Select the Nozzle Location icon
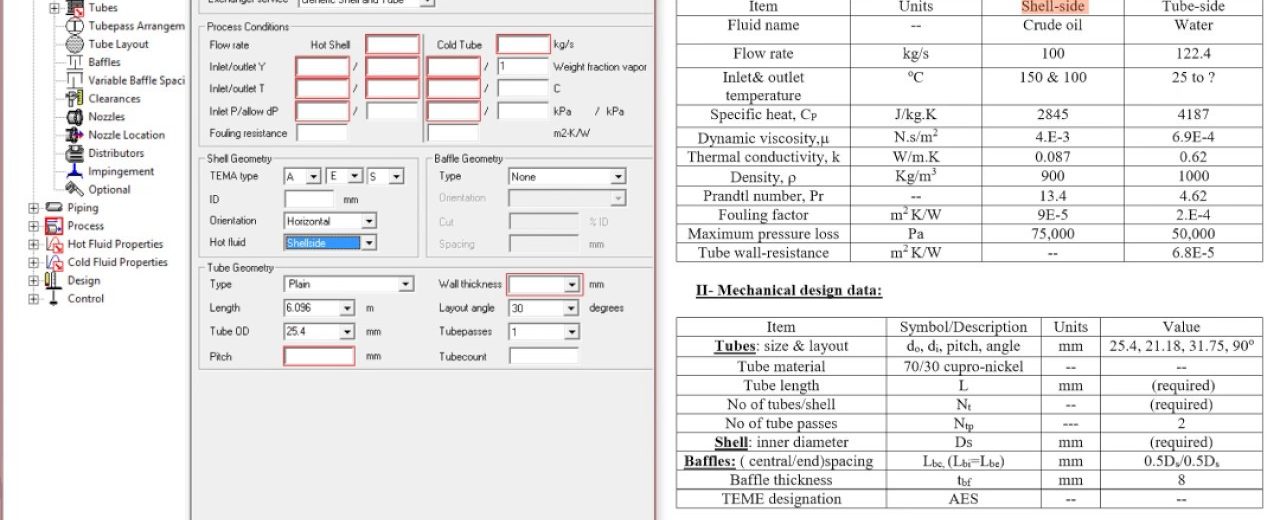1280x520 pixels. coord(74,135)
